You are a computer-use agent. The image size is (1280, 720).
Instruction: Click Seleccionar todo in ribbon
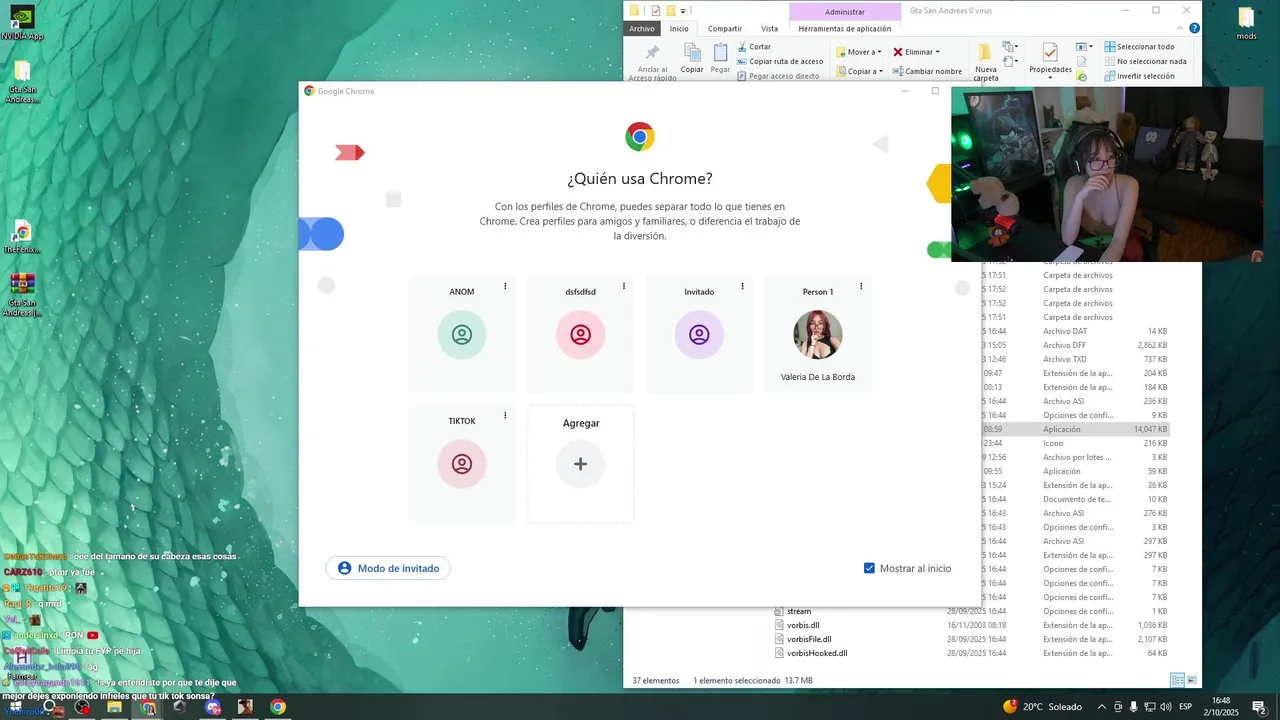(1139, 47)
